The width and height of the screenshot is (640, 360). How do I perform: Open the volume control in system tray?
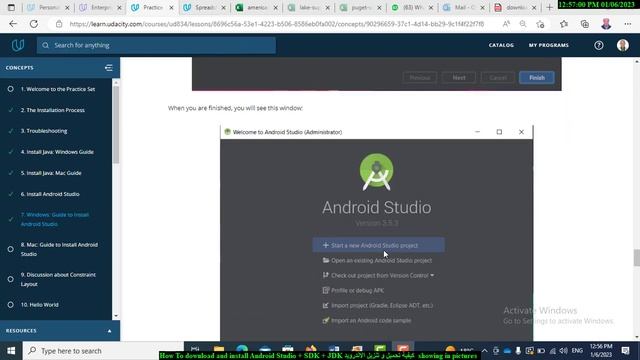tap(564, 351)
